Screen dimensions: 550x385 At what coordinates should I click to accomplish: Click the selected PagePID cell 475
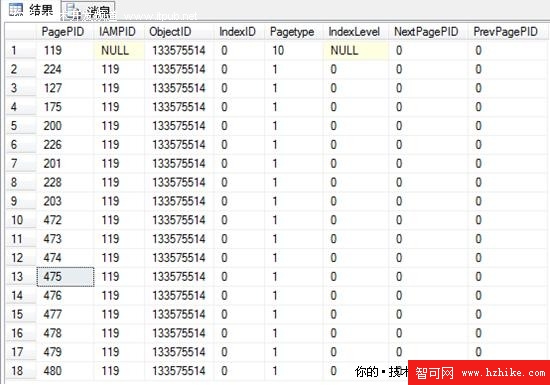[x=65, y=277]
